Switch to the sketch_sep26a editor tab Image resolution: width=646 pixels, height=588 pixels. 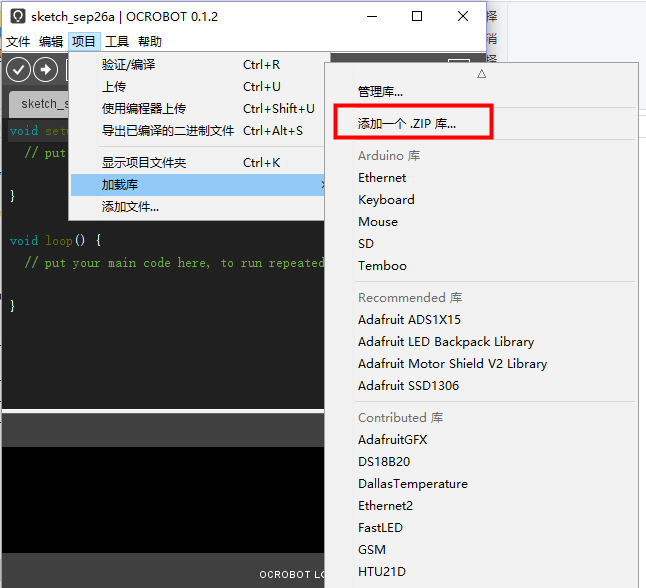pyautogui.click(x=40, y=104)
